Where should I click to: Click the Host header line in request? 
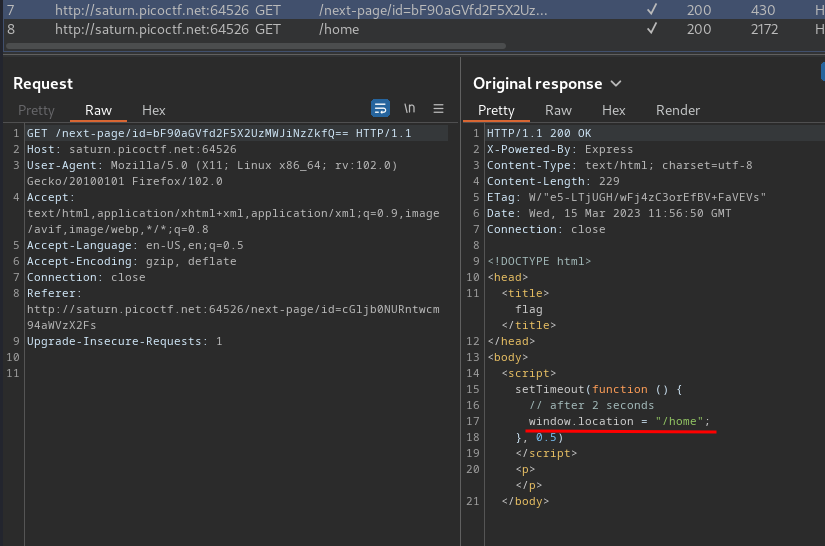click(132, 149)
